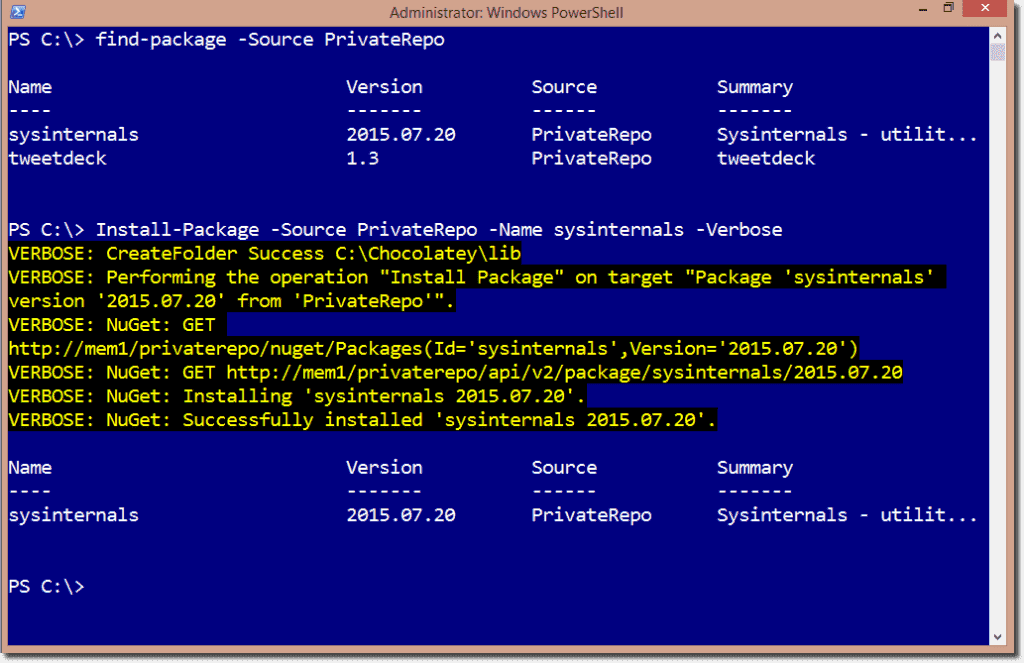This screenshot has width=1024, height=663.
Task: Click the Summary column header
Action: (x=755, y=87)
